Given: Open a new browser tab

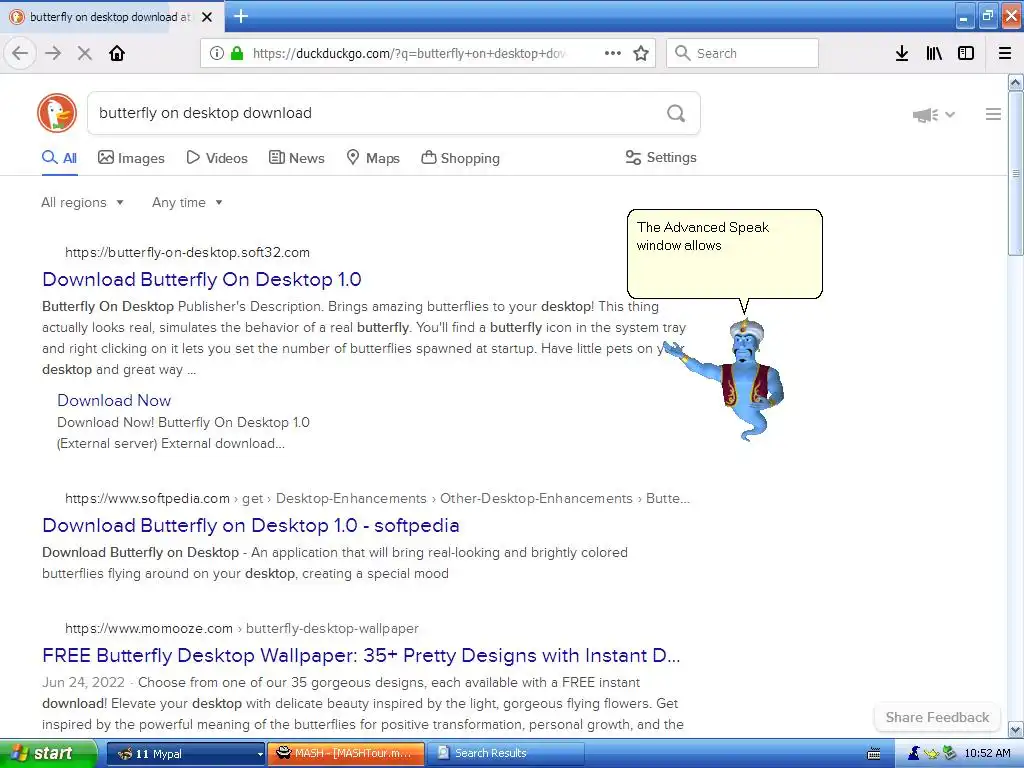Looking at the screenshot, I should pos(241,16).
